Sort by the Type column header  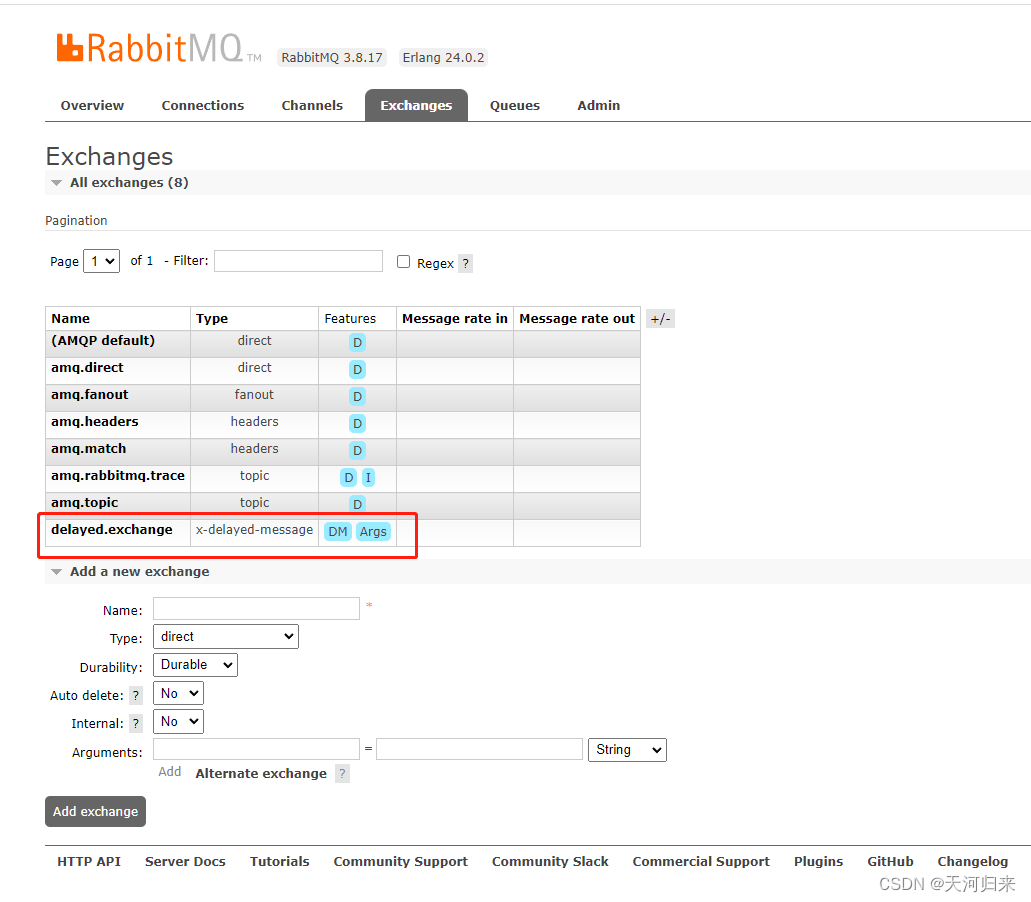(212, 319)
